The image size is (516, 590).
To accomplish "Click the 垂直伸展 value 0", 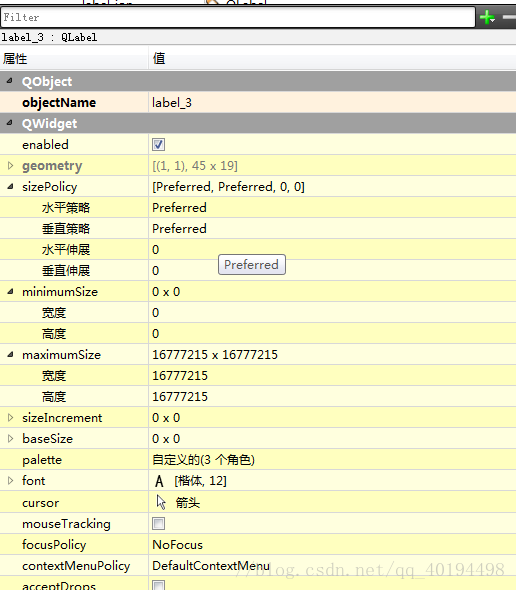I will tap(155, 271).
